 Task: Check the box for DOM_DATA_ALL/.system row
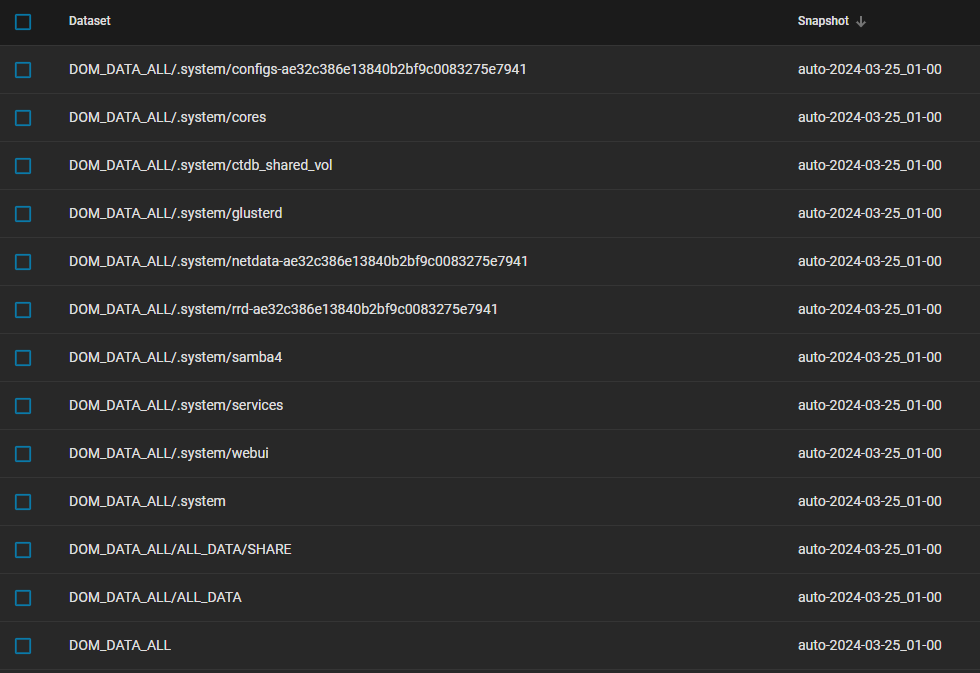[23, 502]
